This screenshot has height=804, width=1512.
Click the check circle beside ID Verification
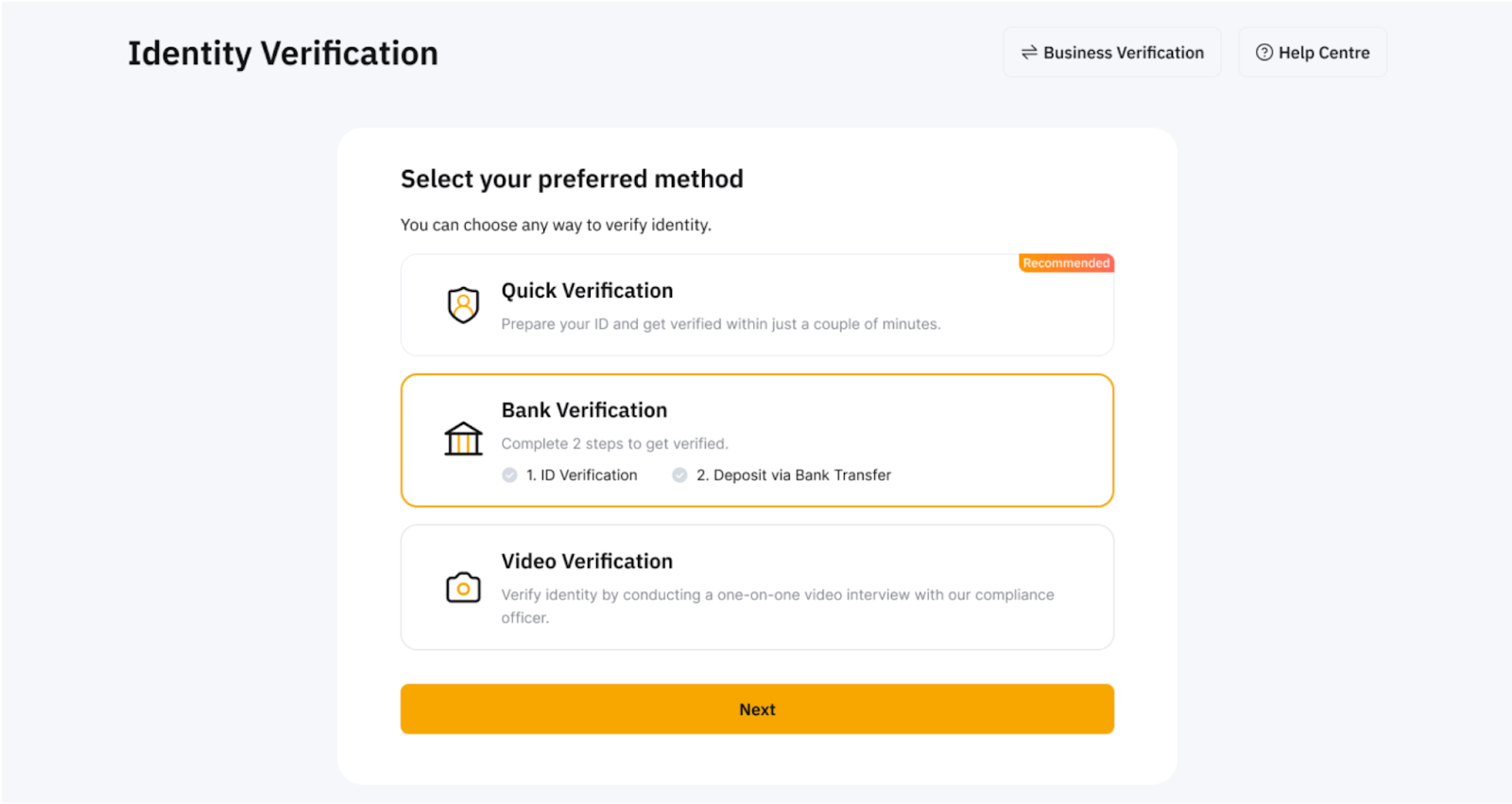pos(510,475)
